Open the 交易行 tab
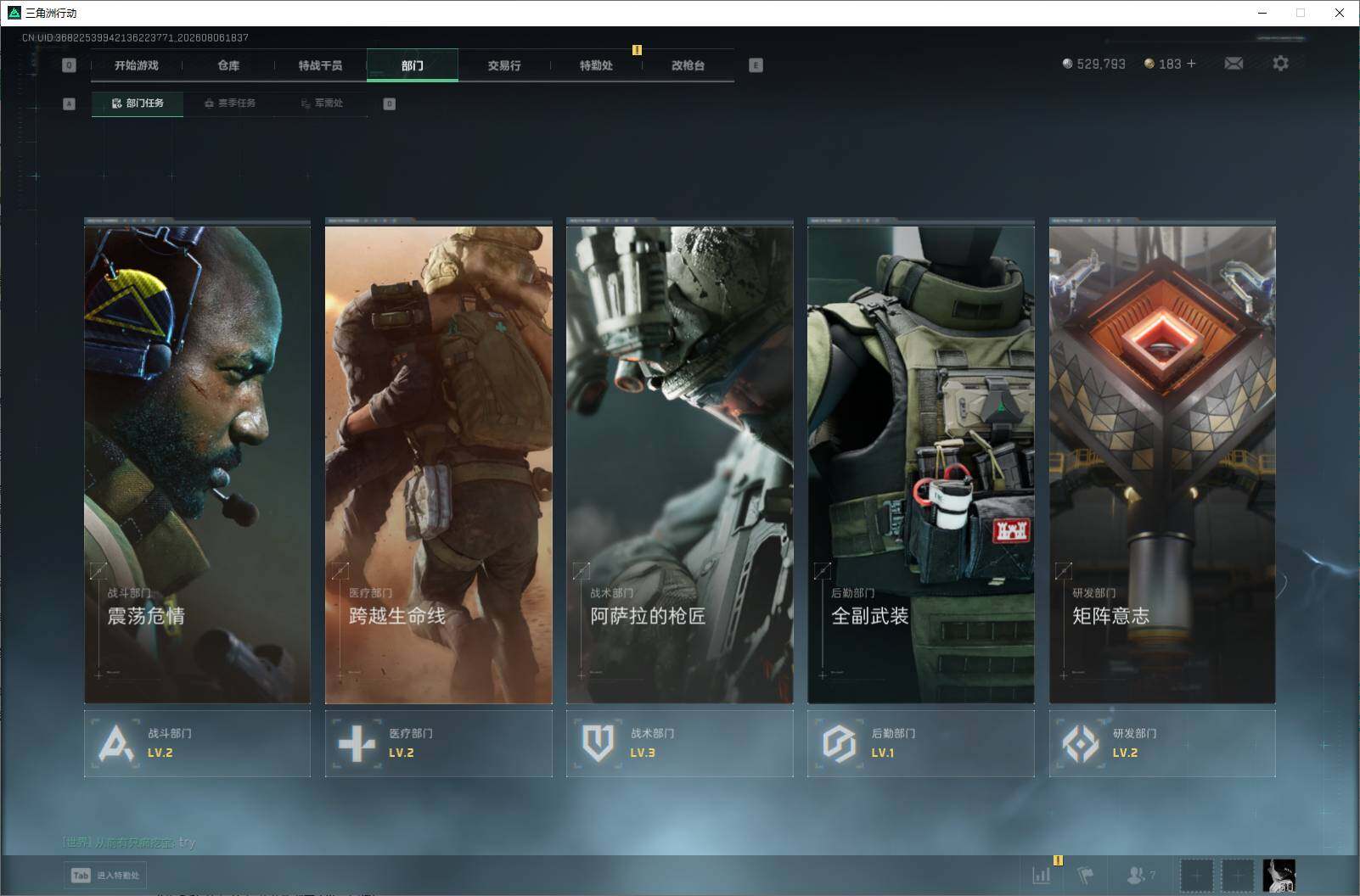Screen dimensions: 1360x896 coord(504,65)
